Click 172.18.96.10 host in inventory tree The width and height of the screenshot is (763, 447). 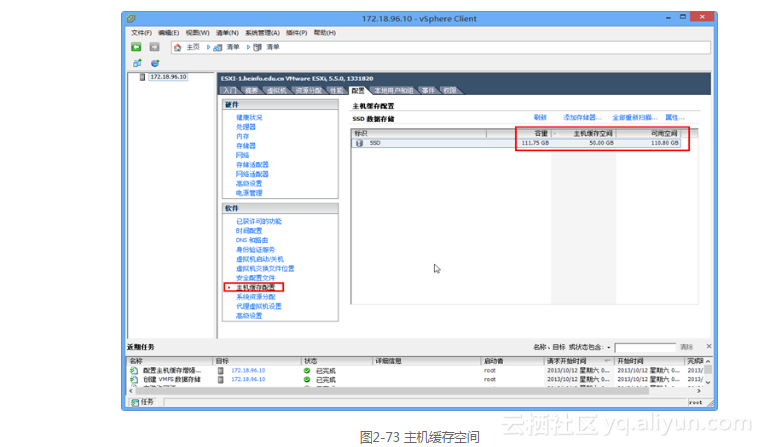[x=168, y=77]
